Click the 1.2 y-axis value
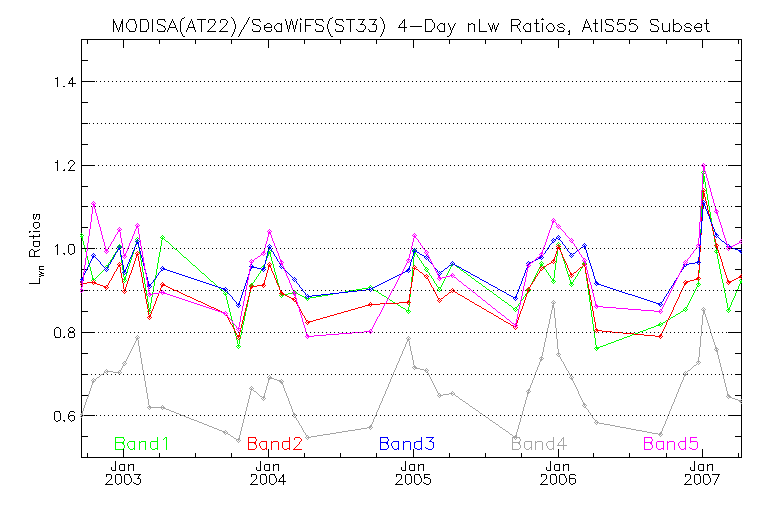 pyautogui.click(x=65, y=166)
